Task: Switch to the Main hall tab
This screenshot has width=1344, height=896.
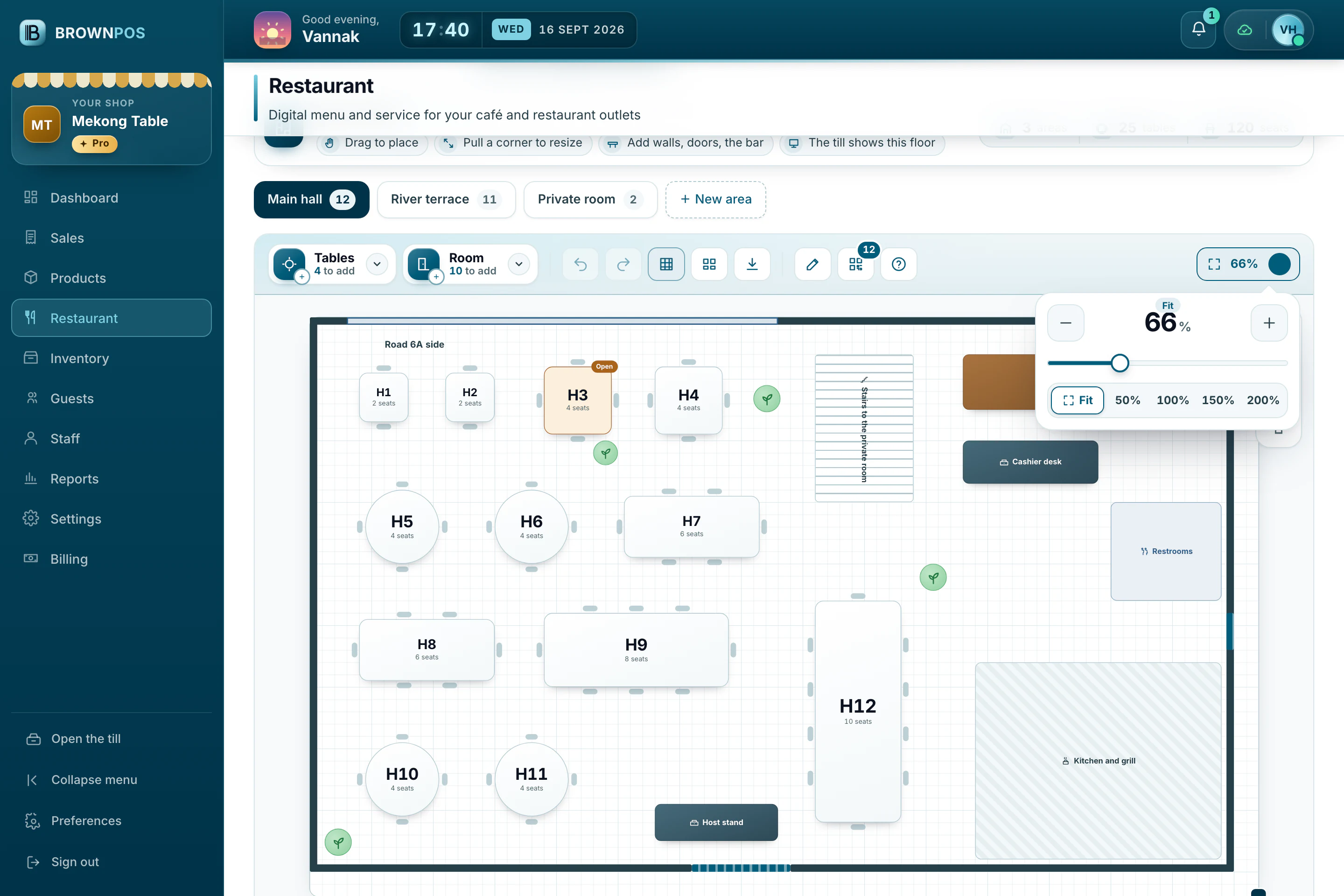Action: pos(311,199)
